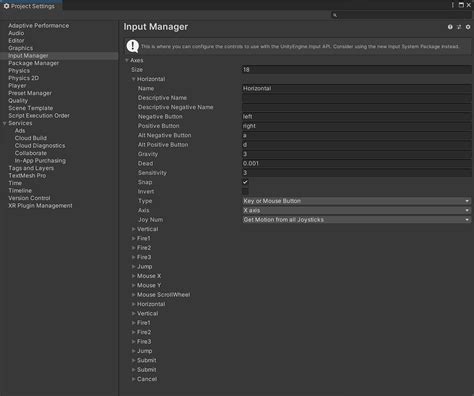The width and height of the screenshot is (474, 396).
Task: Enable the Invert checkbox
Action: pos(245,191)
